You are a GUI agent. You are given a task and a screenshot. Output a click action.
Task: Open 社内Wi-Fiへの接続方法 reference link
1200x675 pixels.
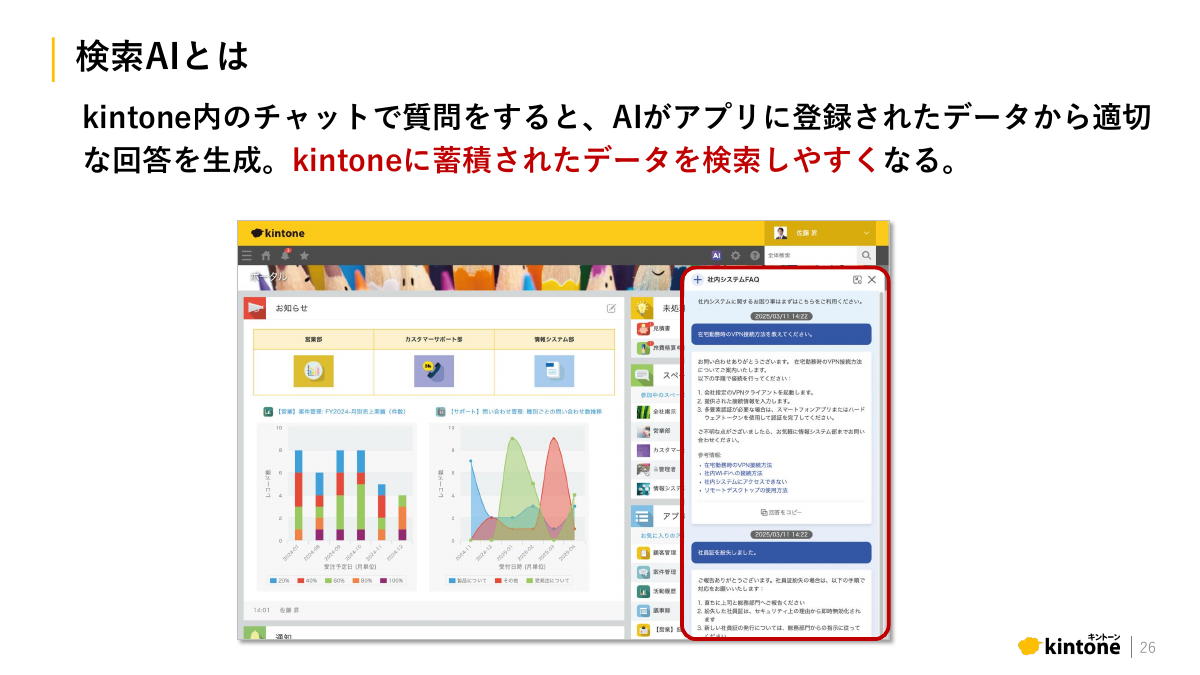pos(733,473)
